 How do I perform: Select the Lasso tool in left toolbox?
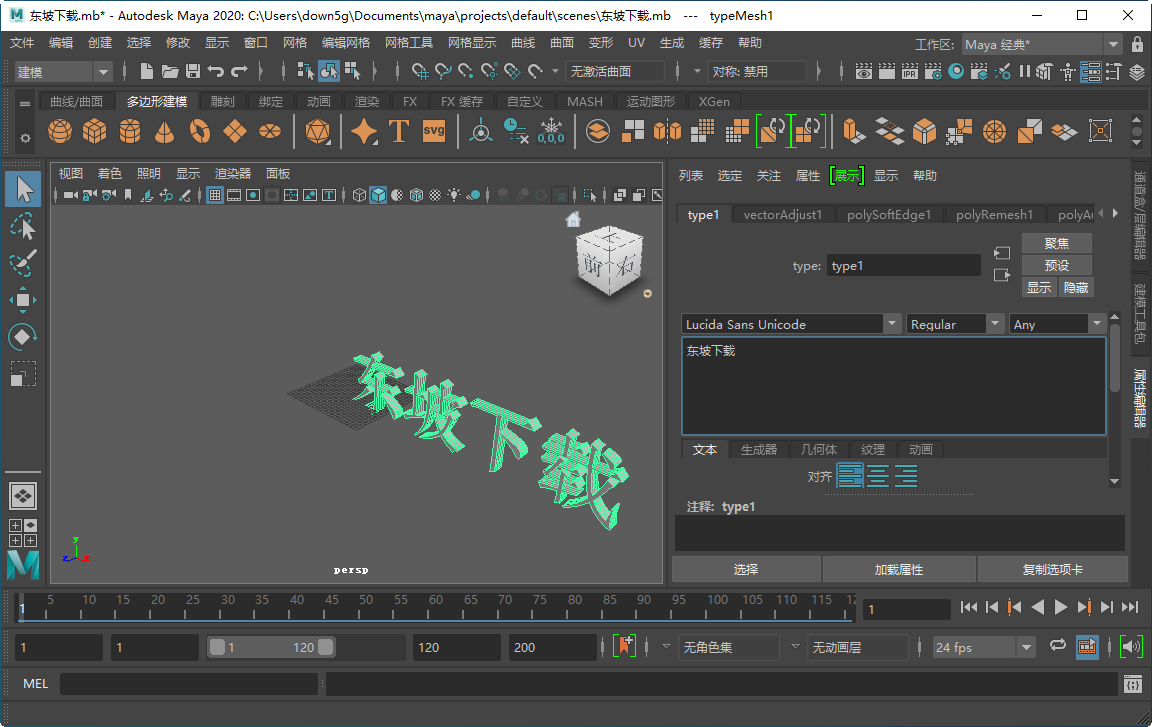coord(22,226)
